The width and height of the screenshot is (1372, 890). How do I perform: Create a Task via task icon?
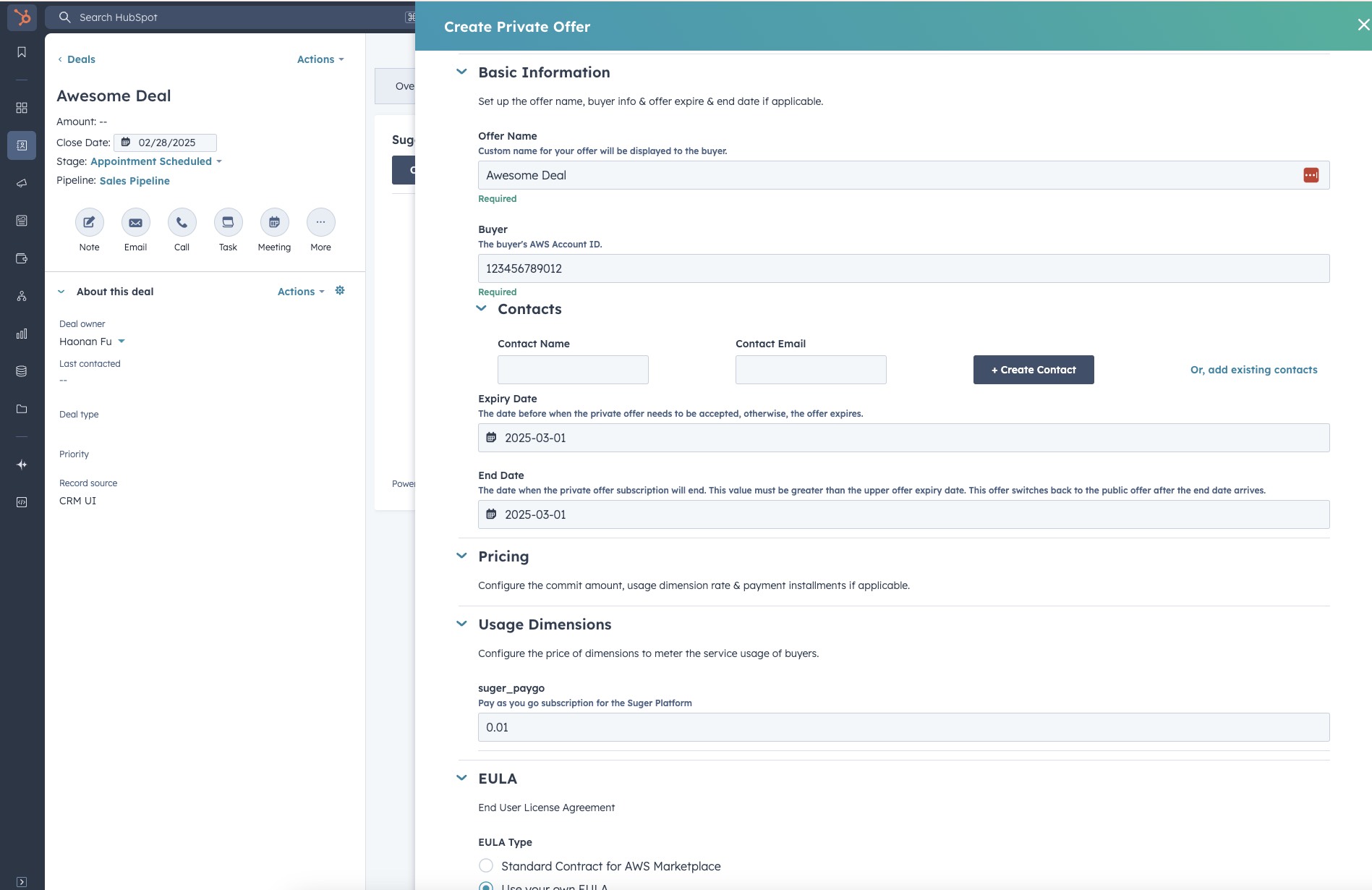[228, 223]
